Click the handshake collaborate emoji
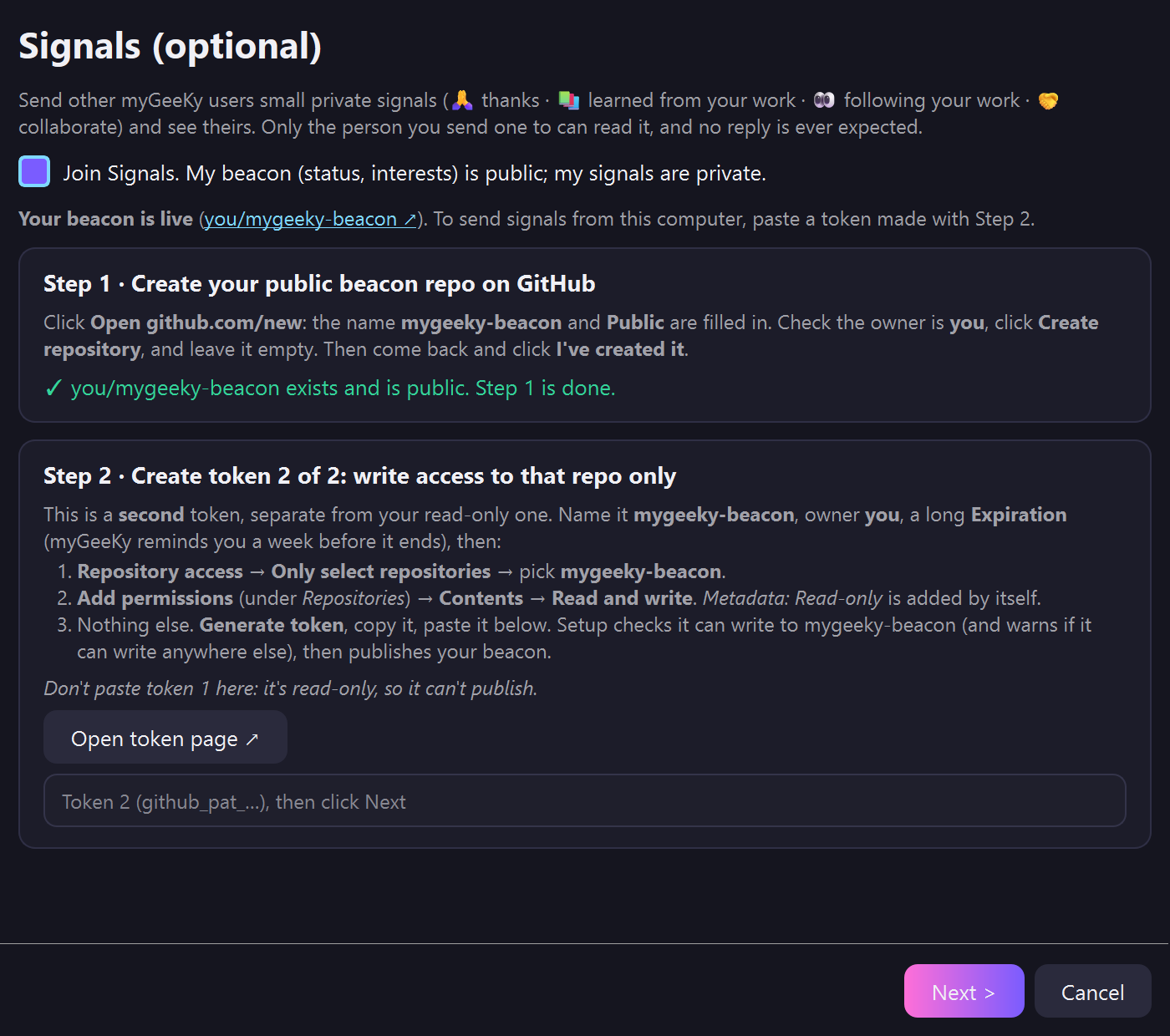1170x1036 pixels. point(1048,100)
